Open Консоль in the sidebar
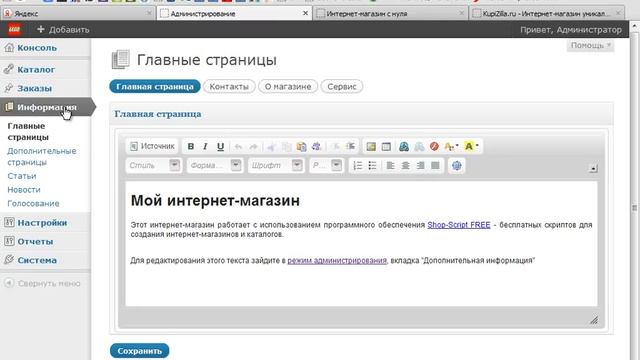640x360 pixels. tap(37, 48)
